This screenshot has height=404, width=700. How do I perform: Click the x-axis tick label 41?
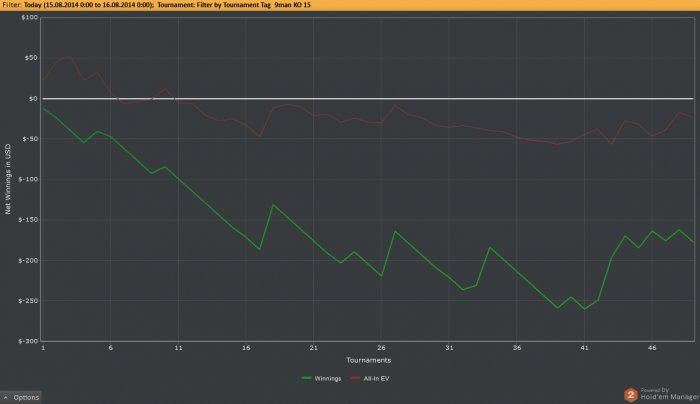point(584,347)
